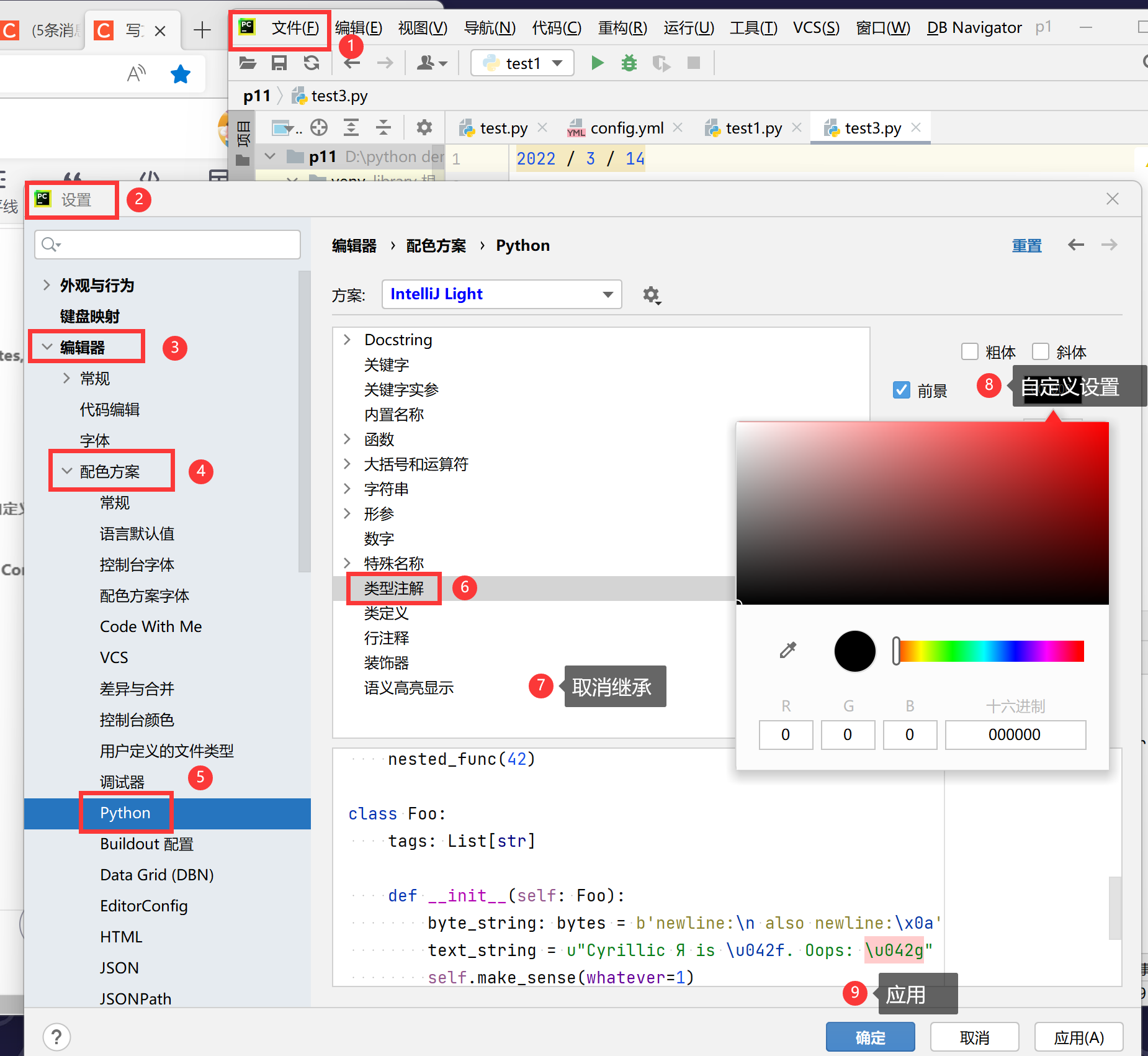
Task: Close the config.yml editor tab
Action: [678, 127]
